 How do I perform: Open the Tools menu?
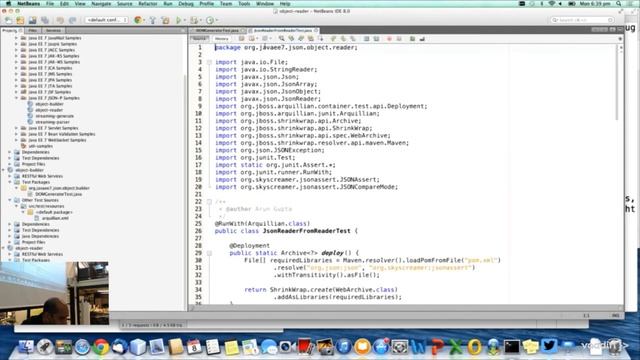[x=244, y=4]
